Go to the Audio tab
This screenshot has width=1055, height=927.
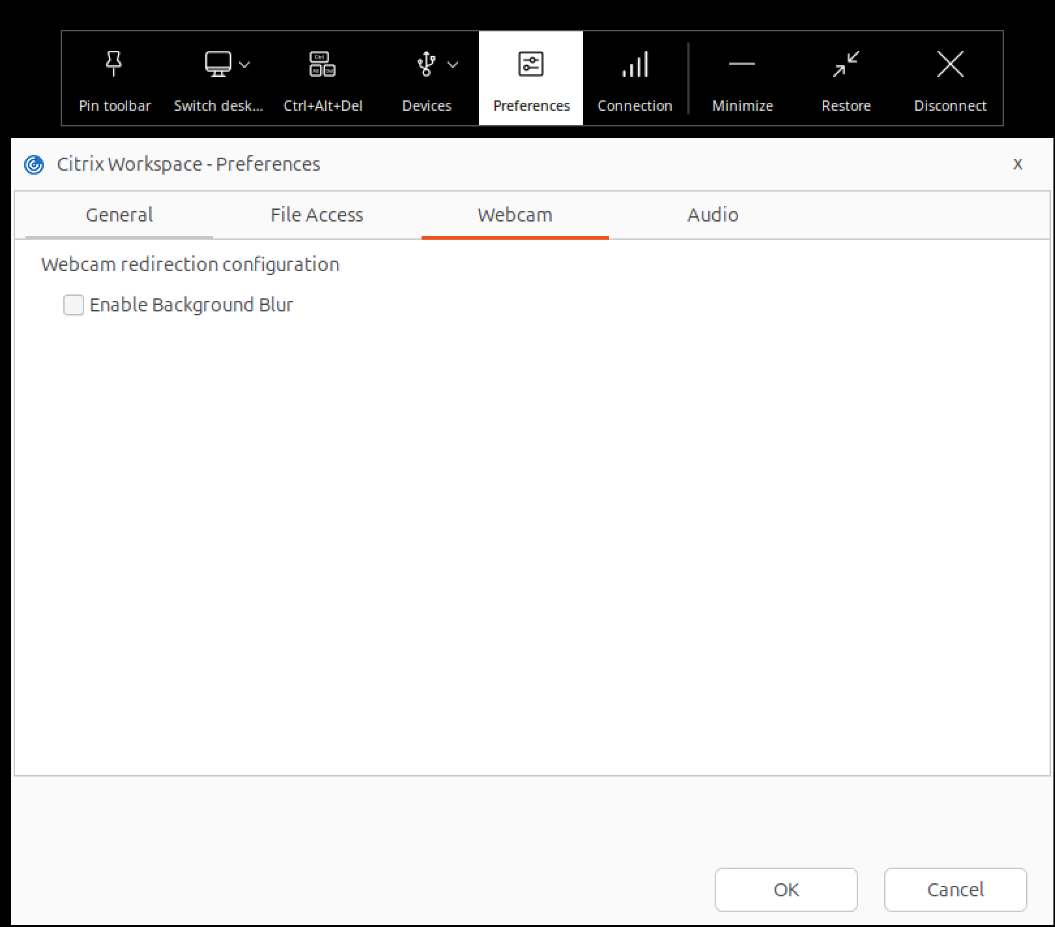(x=713, y=215)
